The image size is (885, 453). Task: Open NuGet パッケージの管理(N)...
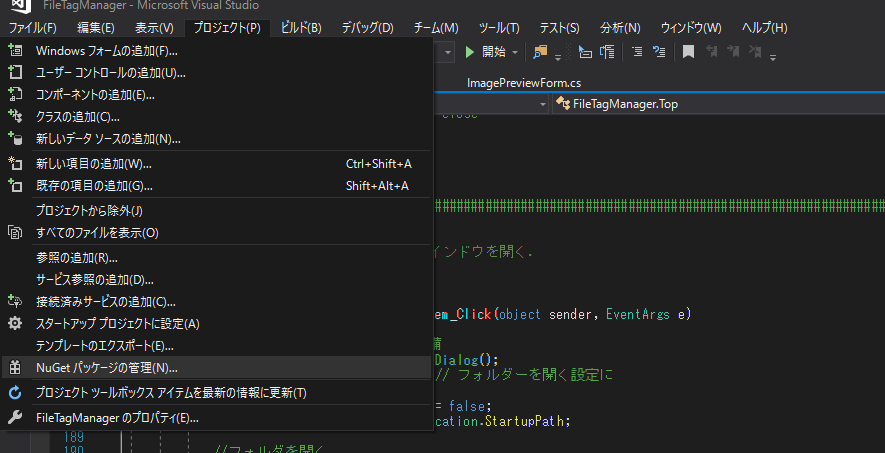(x=217, y=367)
